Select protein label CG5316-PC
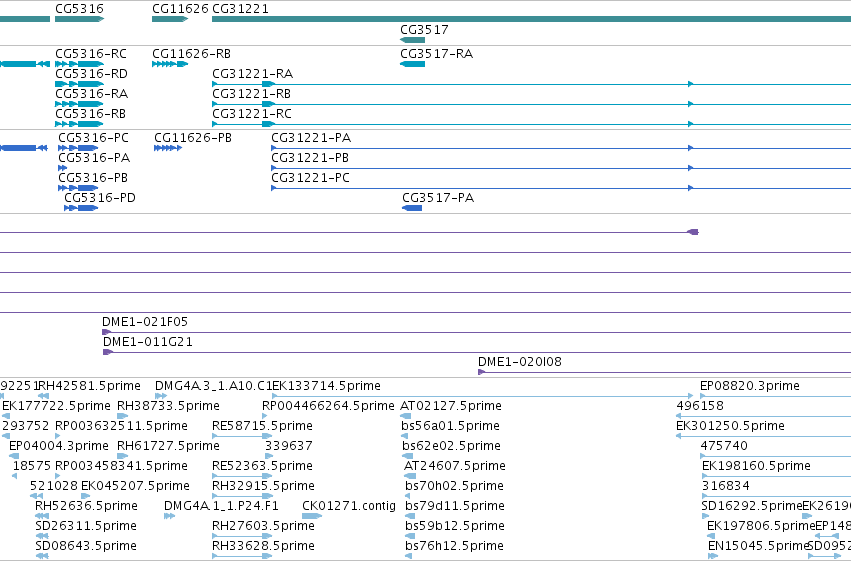The image size is (851, 561). pyautogui.click(x=93, y=138)
